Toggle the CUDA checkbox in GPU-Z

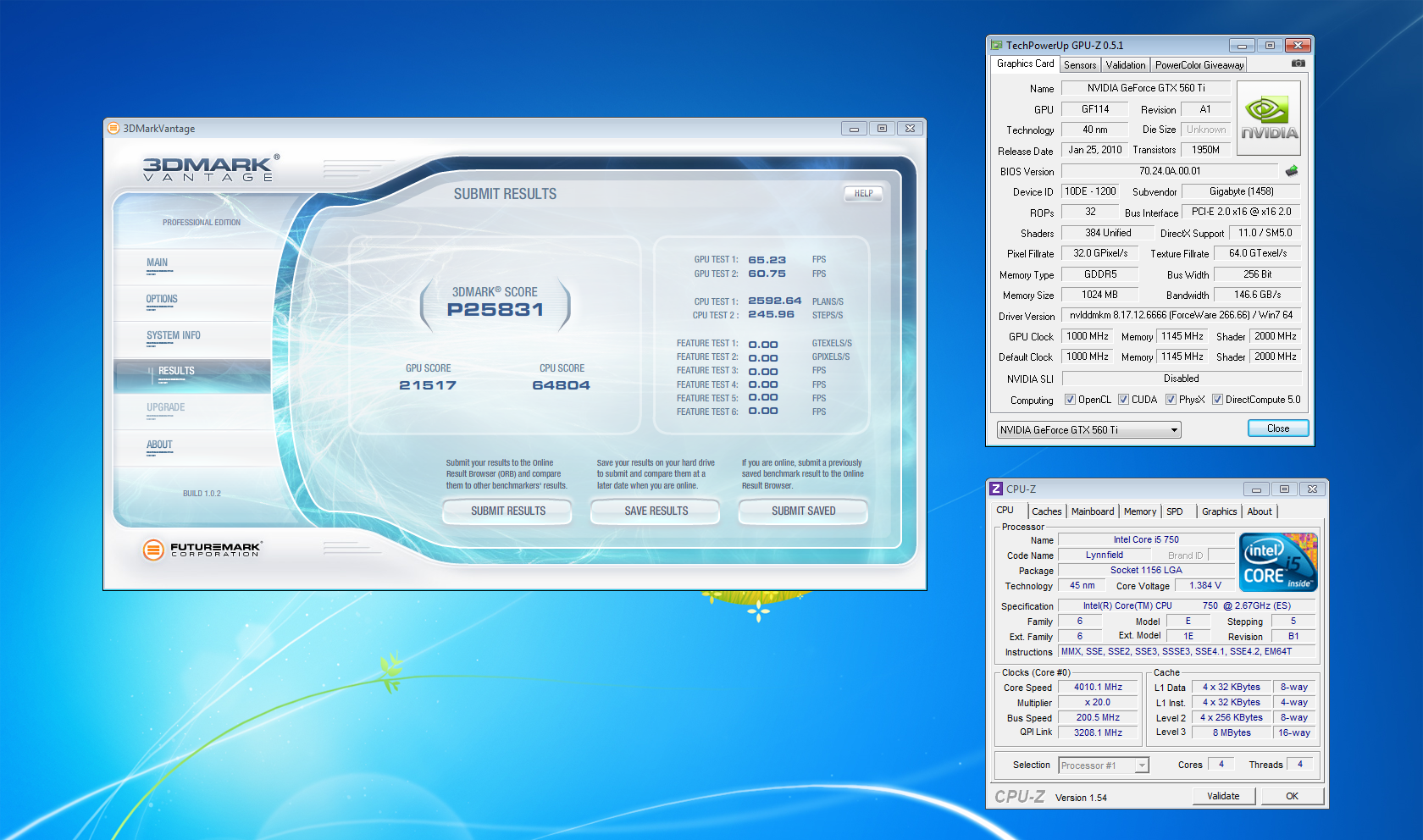point(1123,400)
